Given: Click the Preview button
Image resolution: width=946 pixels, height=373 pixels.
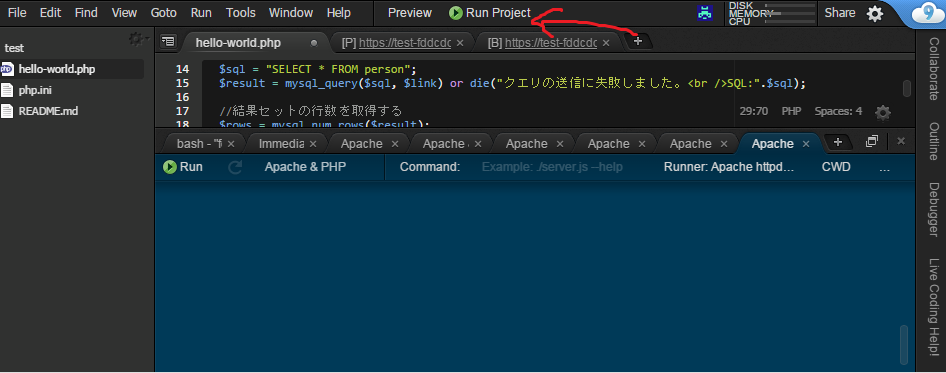Looking at the screenshot, I should pos(410,13).
